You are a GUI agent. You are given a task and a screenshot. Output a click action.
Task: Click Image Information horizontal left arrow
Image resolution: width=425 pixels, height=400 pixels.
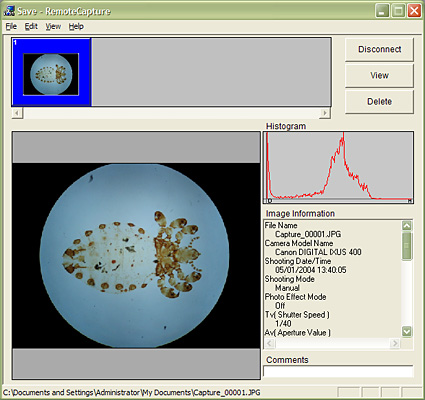(x=270, y=343)
